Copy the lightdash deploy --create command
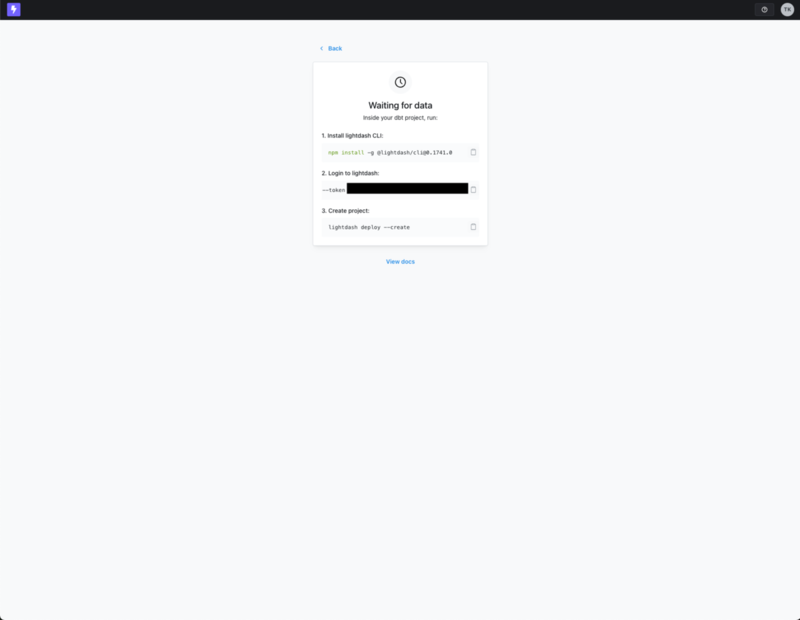The height and width of the screenshot is (620, 800). click(473, 227)
